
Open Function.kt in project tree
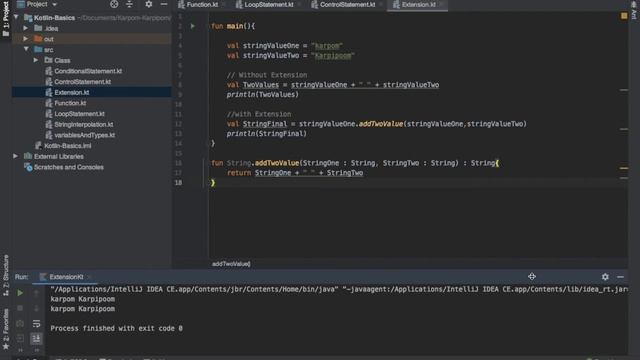(x=70, y=103)
